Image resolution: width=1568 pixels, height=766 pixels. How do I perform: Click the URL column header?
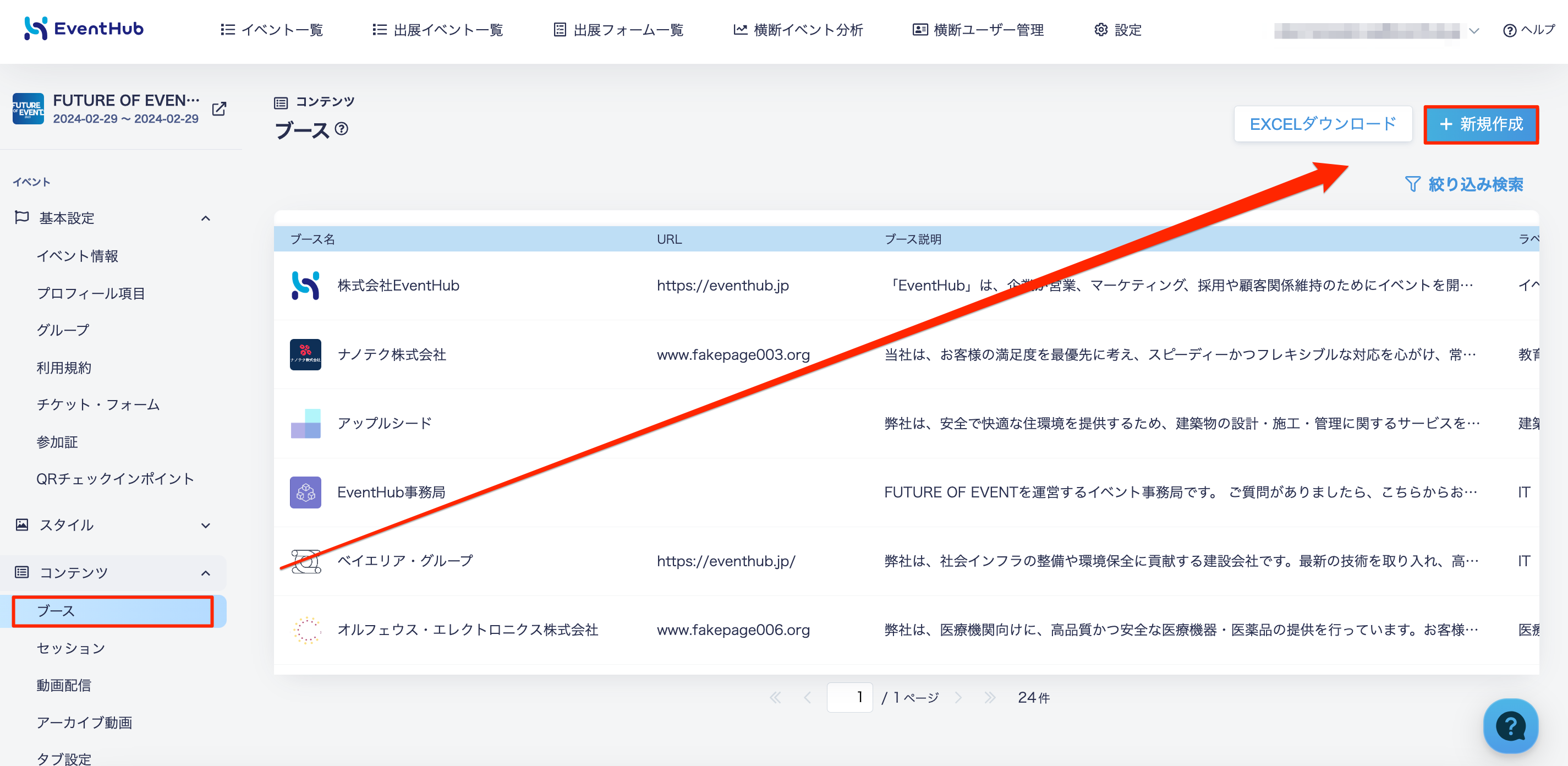[x=669, y=239]
